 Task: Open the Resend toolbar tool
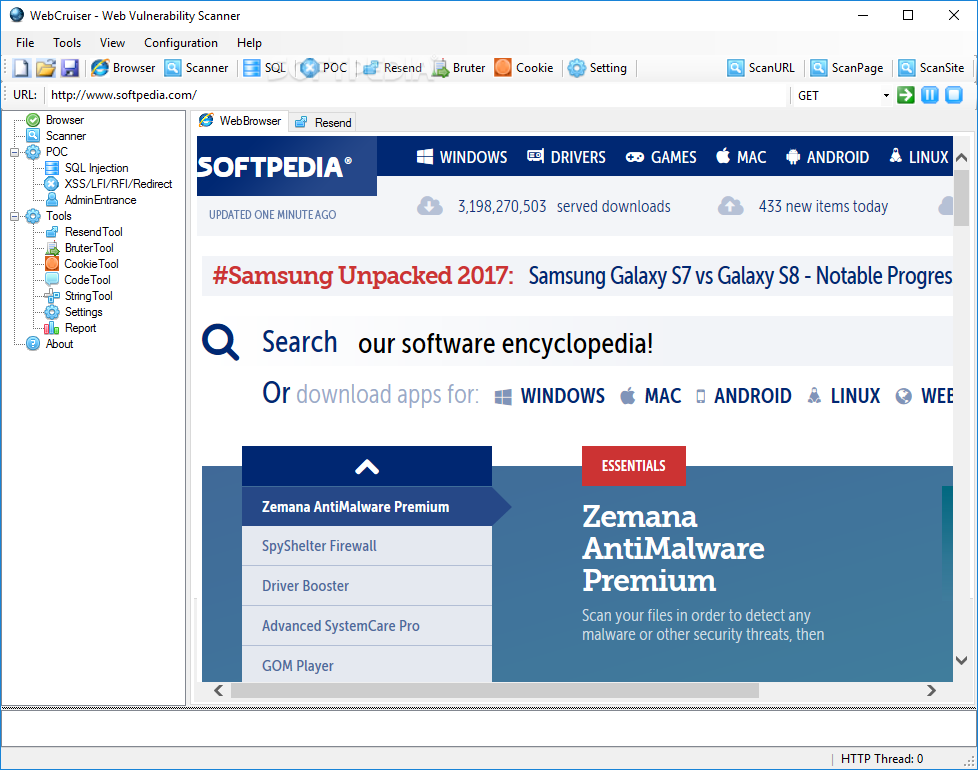coord(393,68)
